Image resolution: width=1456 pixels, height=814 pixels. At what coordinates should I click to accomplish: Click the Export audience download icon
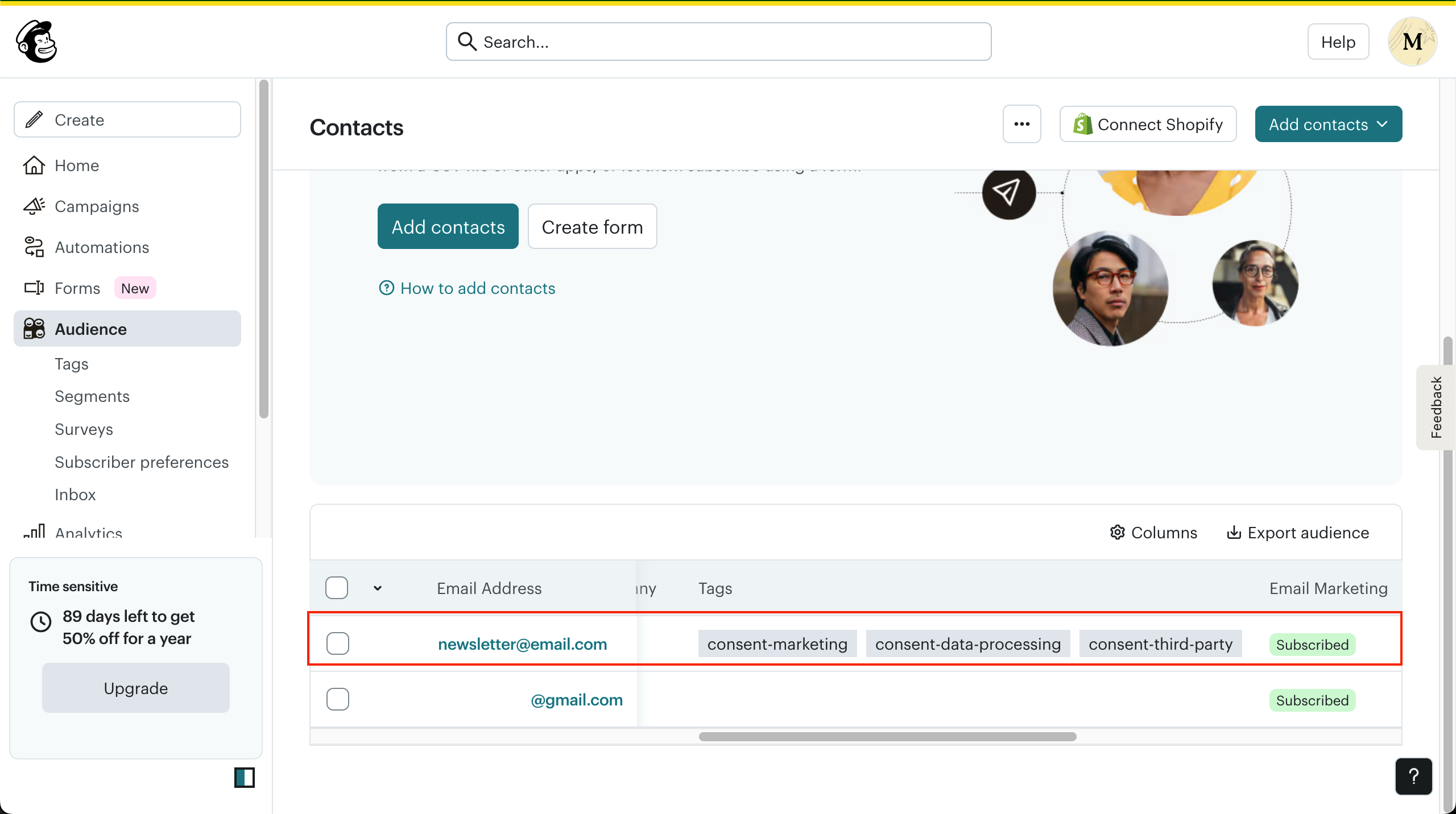[1234, 533]
